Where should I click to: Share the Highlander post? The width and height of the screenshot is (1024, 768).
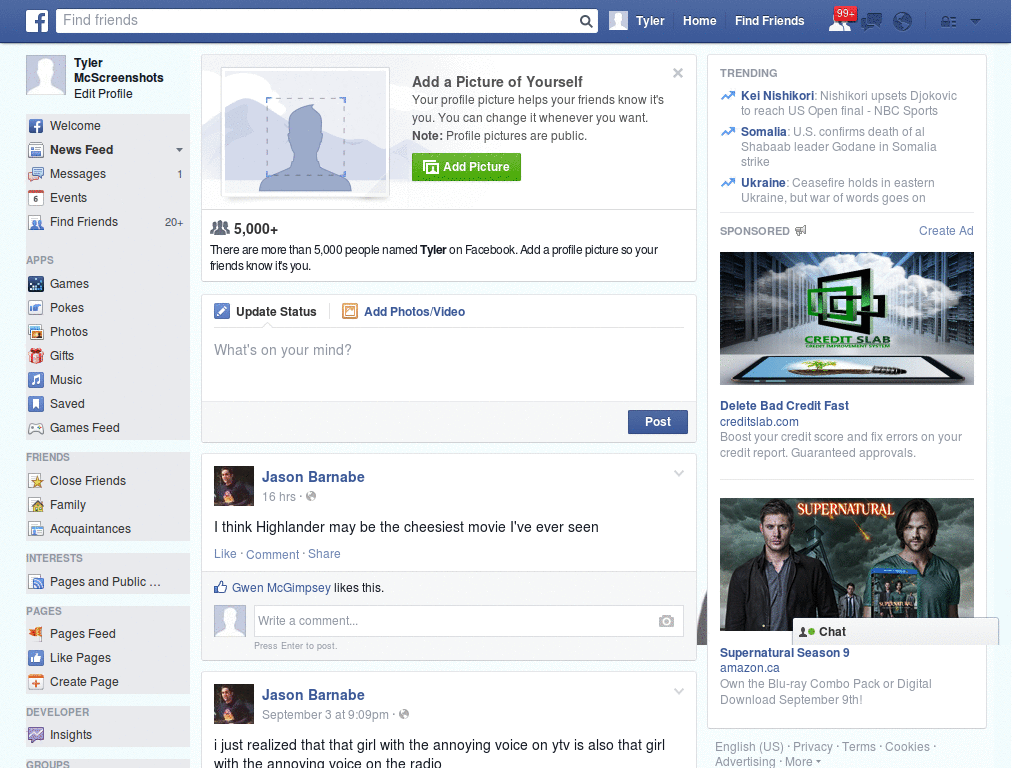324,554
